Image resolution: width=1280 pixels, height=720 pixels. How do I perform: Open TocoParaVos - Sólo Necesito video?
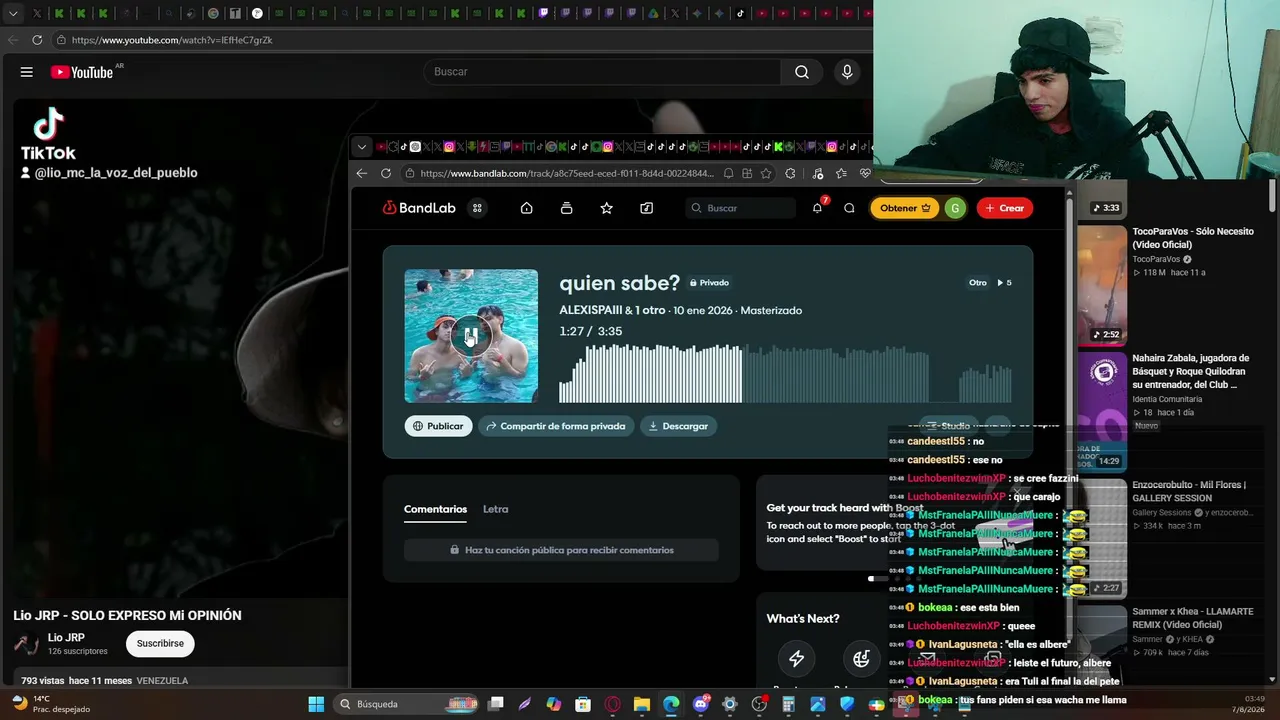pos(1193,238)
